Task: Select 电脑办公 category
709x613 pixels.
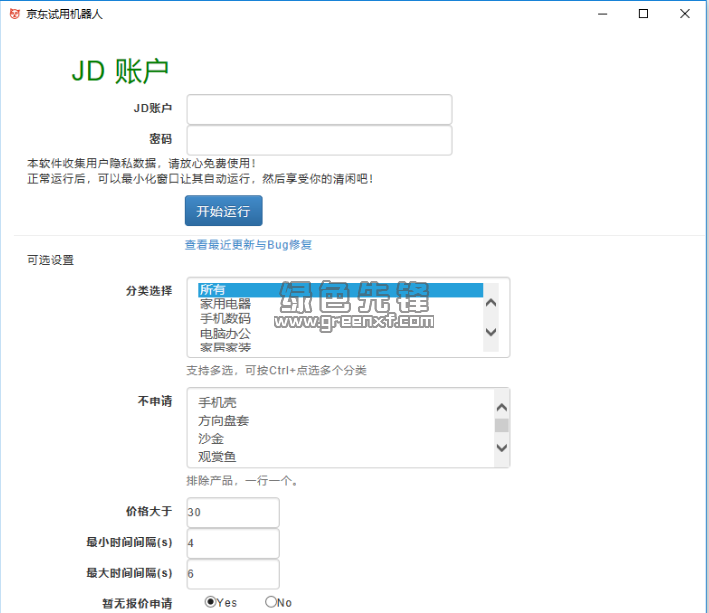Action: coord(225,334)
